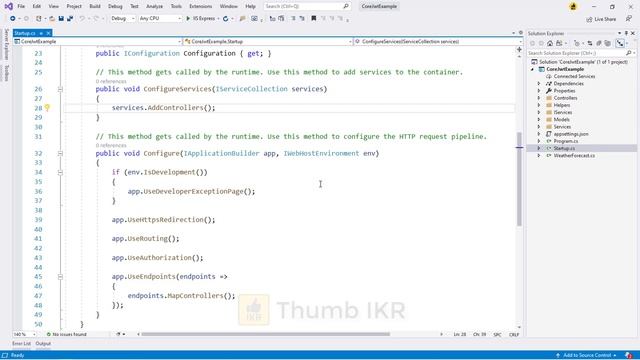Select the Helpers folder in Solution Explorer
640x360 pixels.
(x=562, y=105)
